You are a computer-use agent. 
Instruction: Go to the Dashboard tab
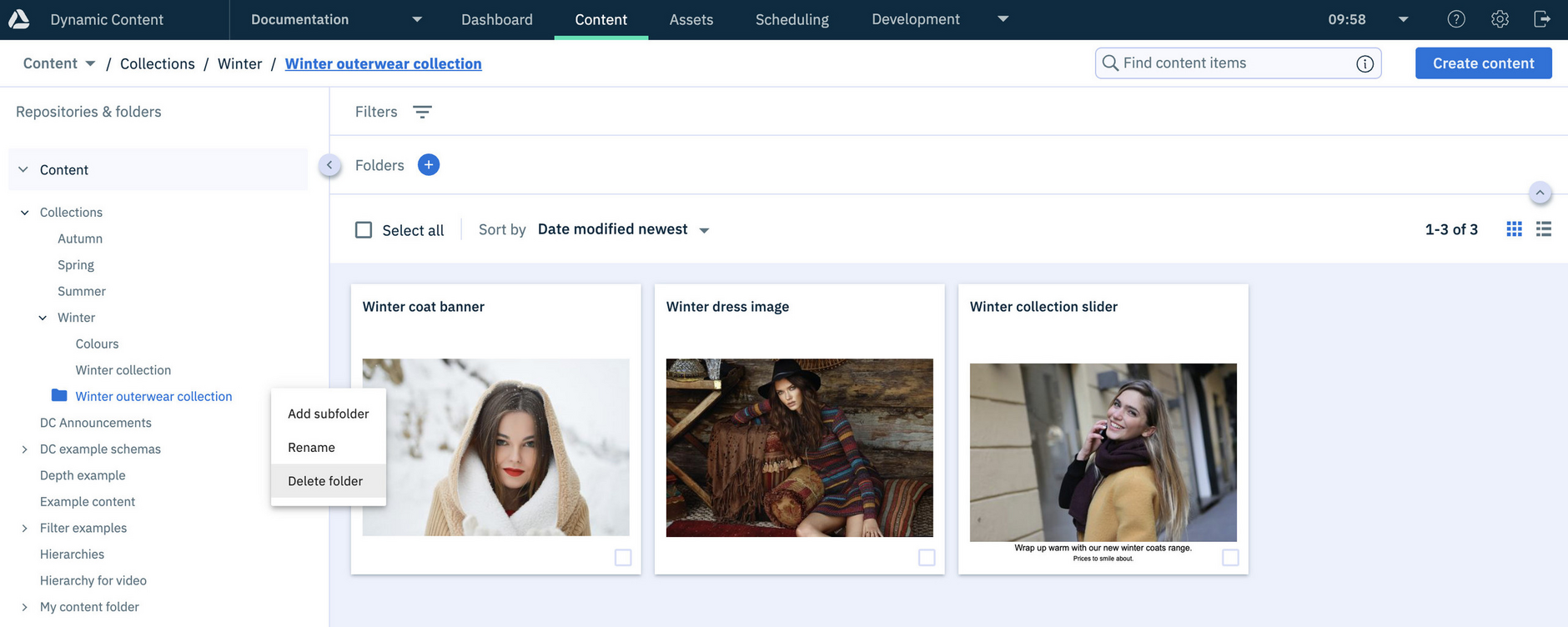497,19
